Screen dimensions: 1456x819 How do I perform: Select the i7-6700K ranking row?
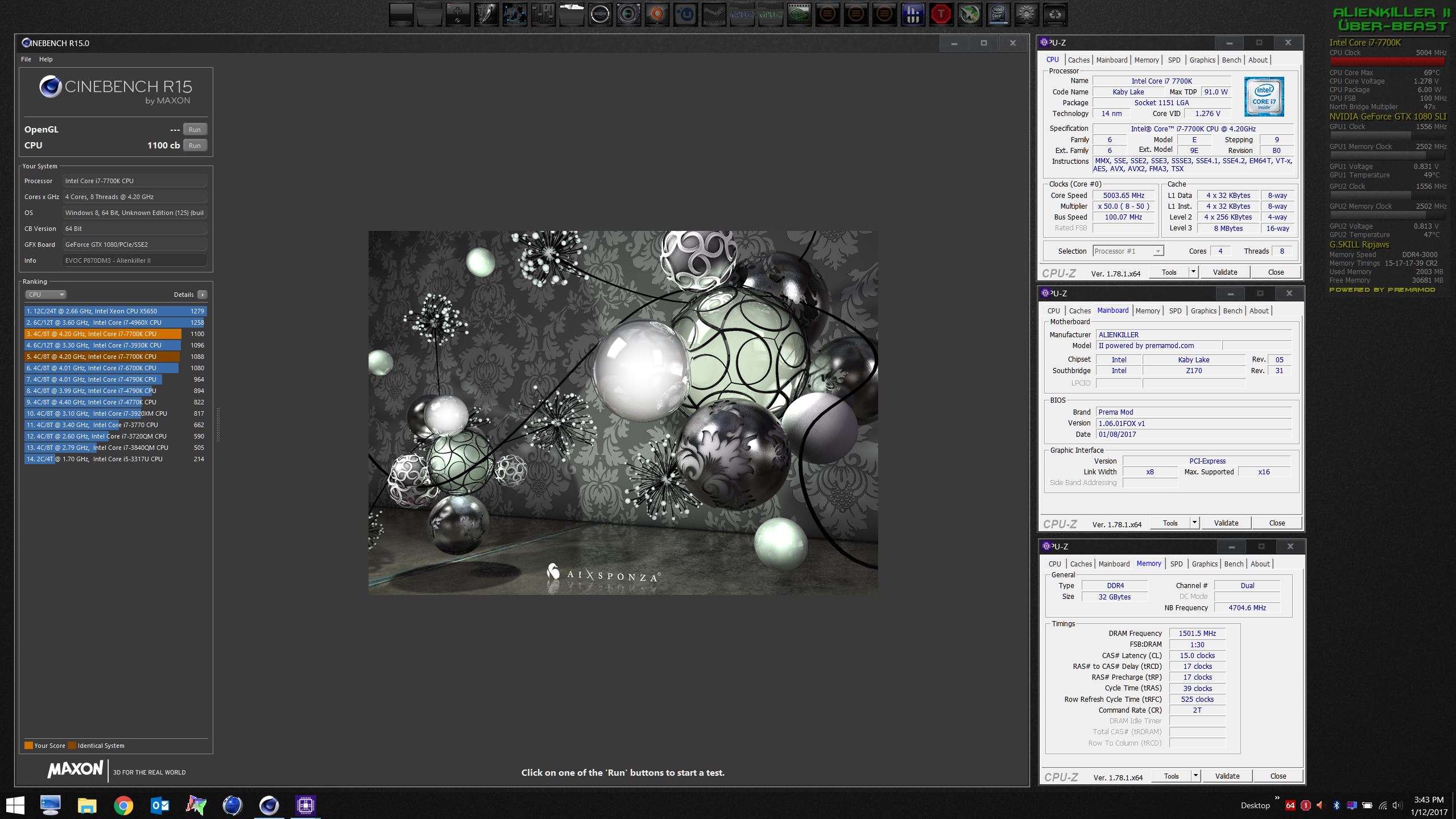tap(115, 368)
